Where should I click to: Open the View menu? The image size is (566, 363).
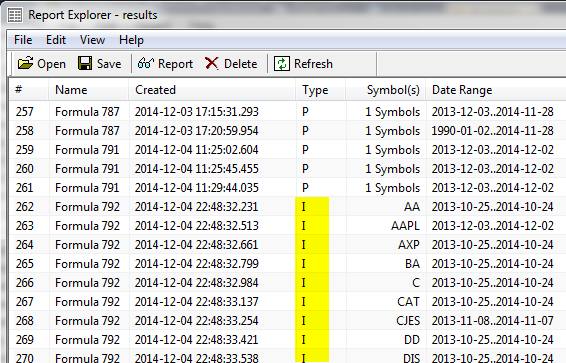[92, 40]
